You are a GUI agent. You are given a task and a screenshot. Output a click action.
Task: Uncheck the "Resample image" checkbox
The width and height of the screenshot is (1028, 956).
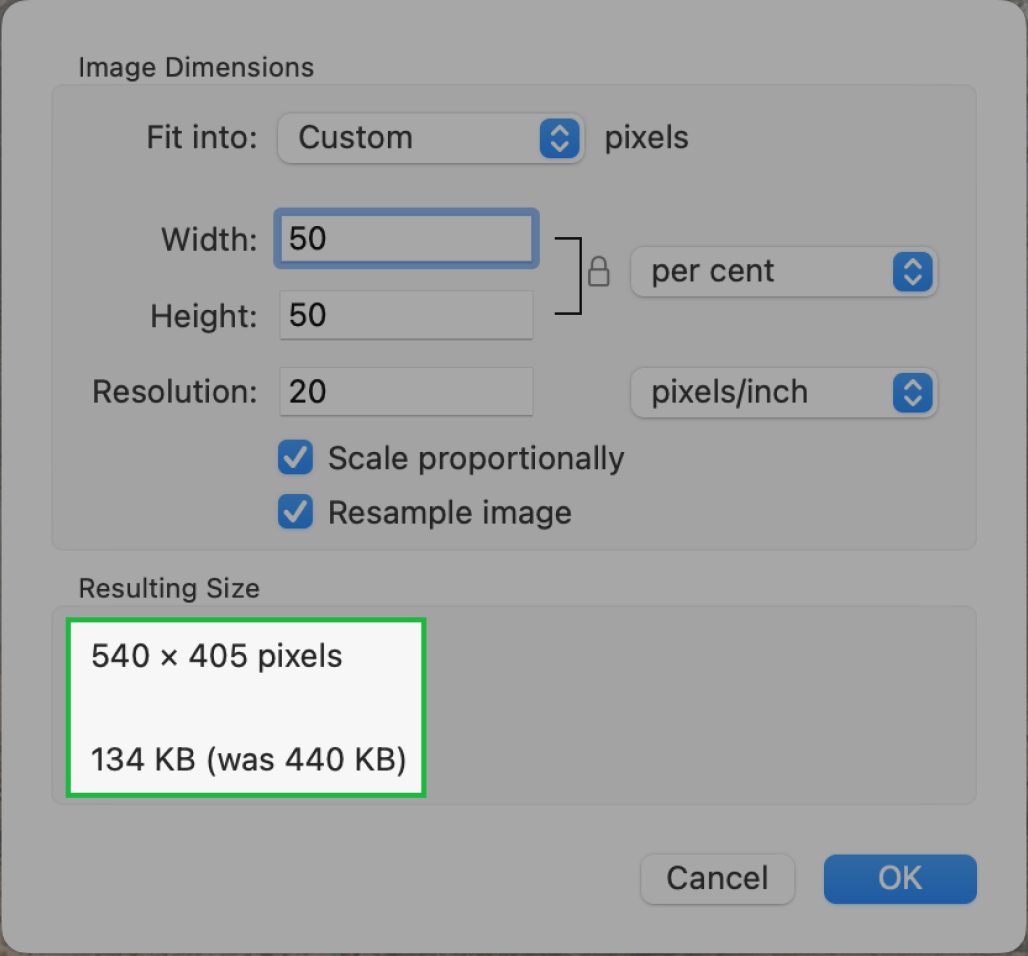296,513
